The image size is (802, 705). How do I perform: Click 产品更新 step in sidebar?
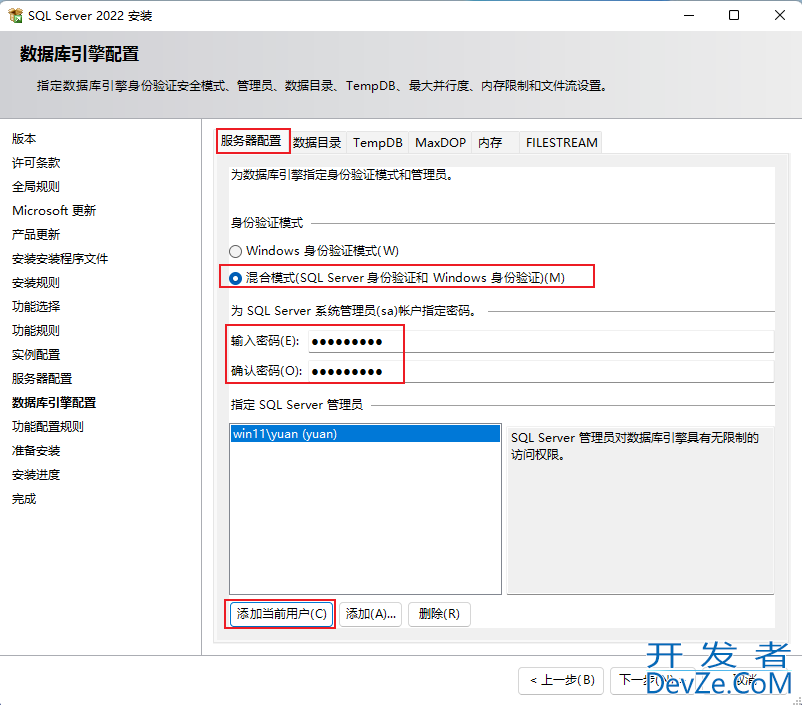(x=36, y=235)
